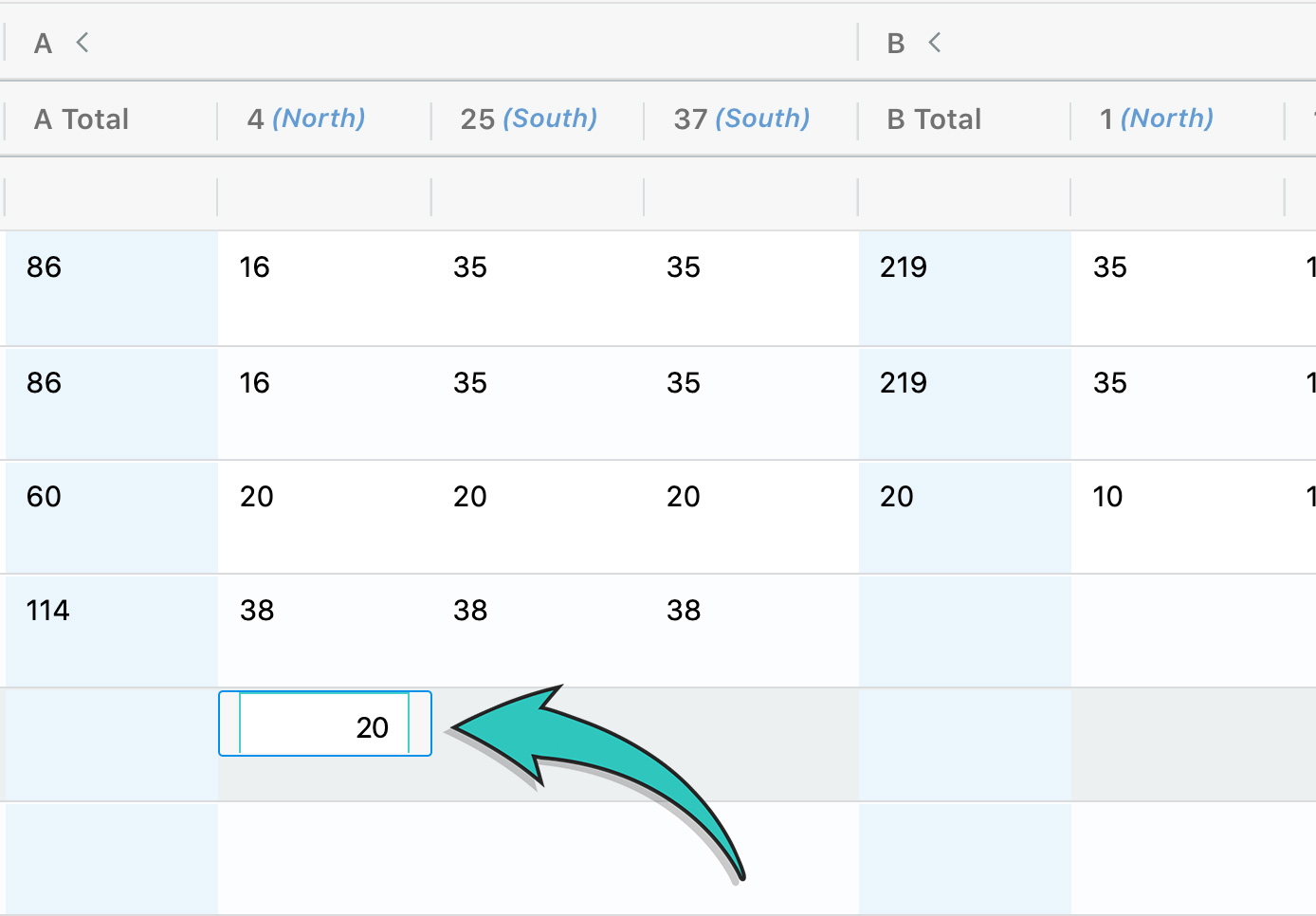Click the B Total column header

(x=934, y=119)
